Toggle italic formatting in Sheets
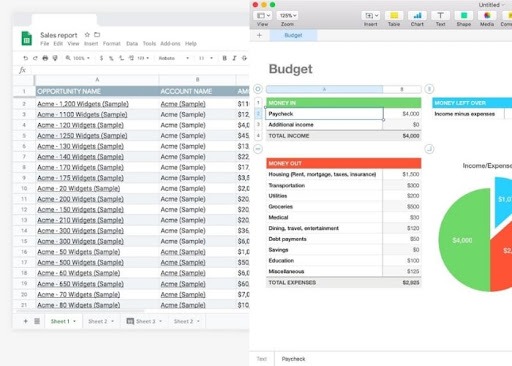 234,58
